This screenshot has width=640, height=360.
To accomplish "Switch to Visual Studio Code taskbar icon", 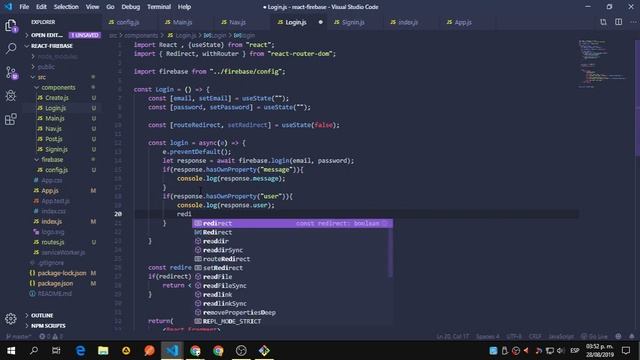I will click(172, 351).
